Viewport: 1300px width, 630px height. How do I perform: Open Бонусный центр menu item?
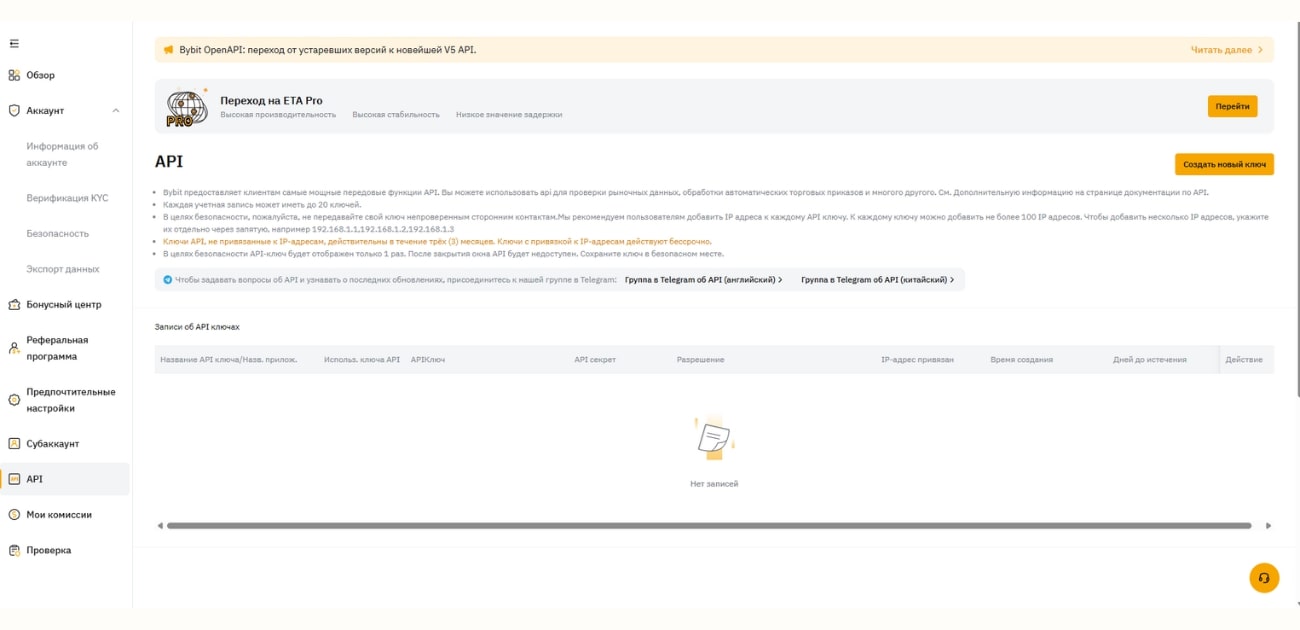coord(64,305)
